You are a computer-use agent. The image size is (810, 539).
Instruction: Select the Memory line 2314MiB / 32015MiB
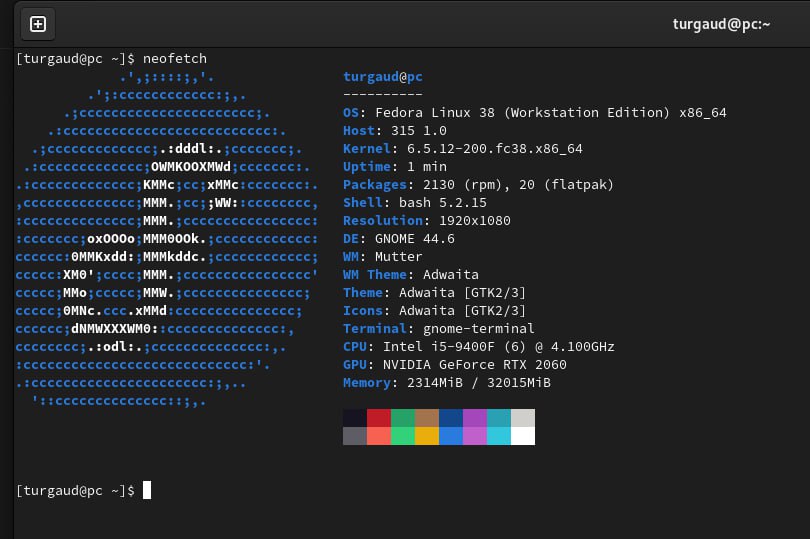click(x=447, y=383)
